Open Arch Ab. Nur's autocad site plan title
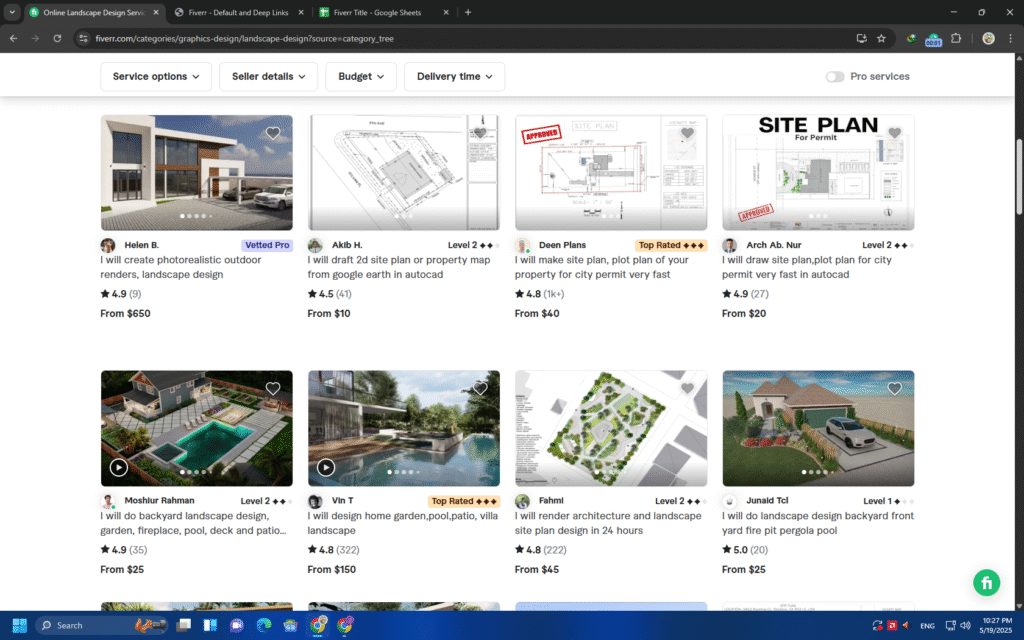 (807, 267)
